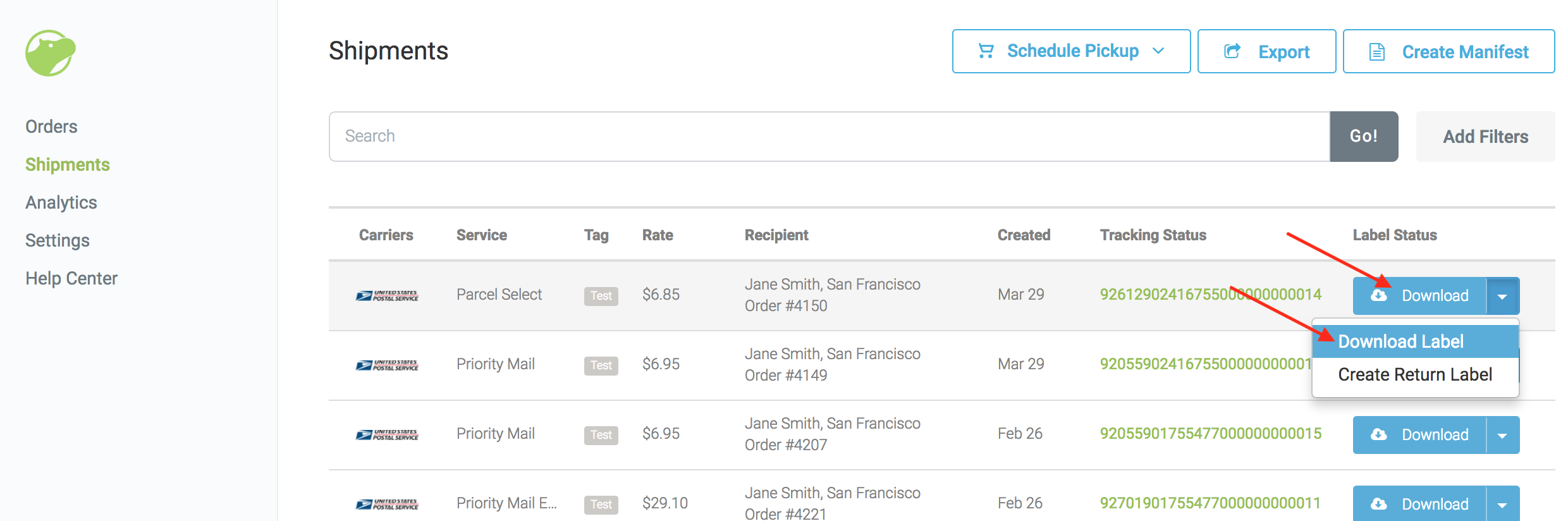The height and width of the screenshot is (521, 1568).
Task: Click the $29.10 rate
Action: point(665,503)
